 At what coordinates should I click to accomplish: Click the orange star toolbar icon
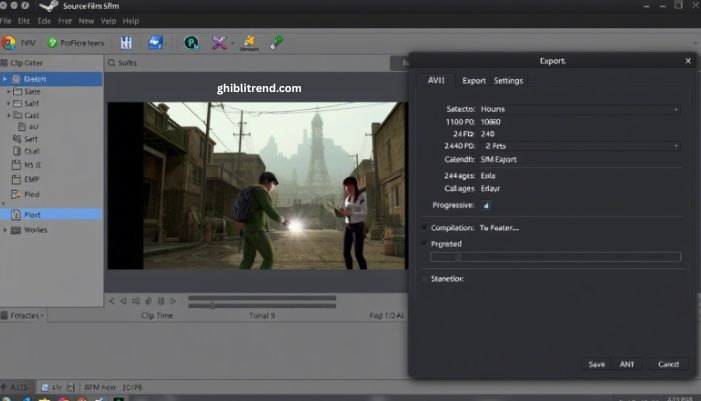(249, 43)
